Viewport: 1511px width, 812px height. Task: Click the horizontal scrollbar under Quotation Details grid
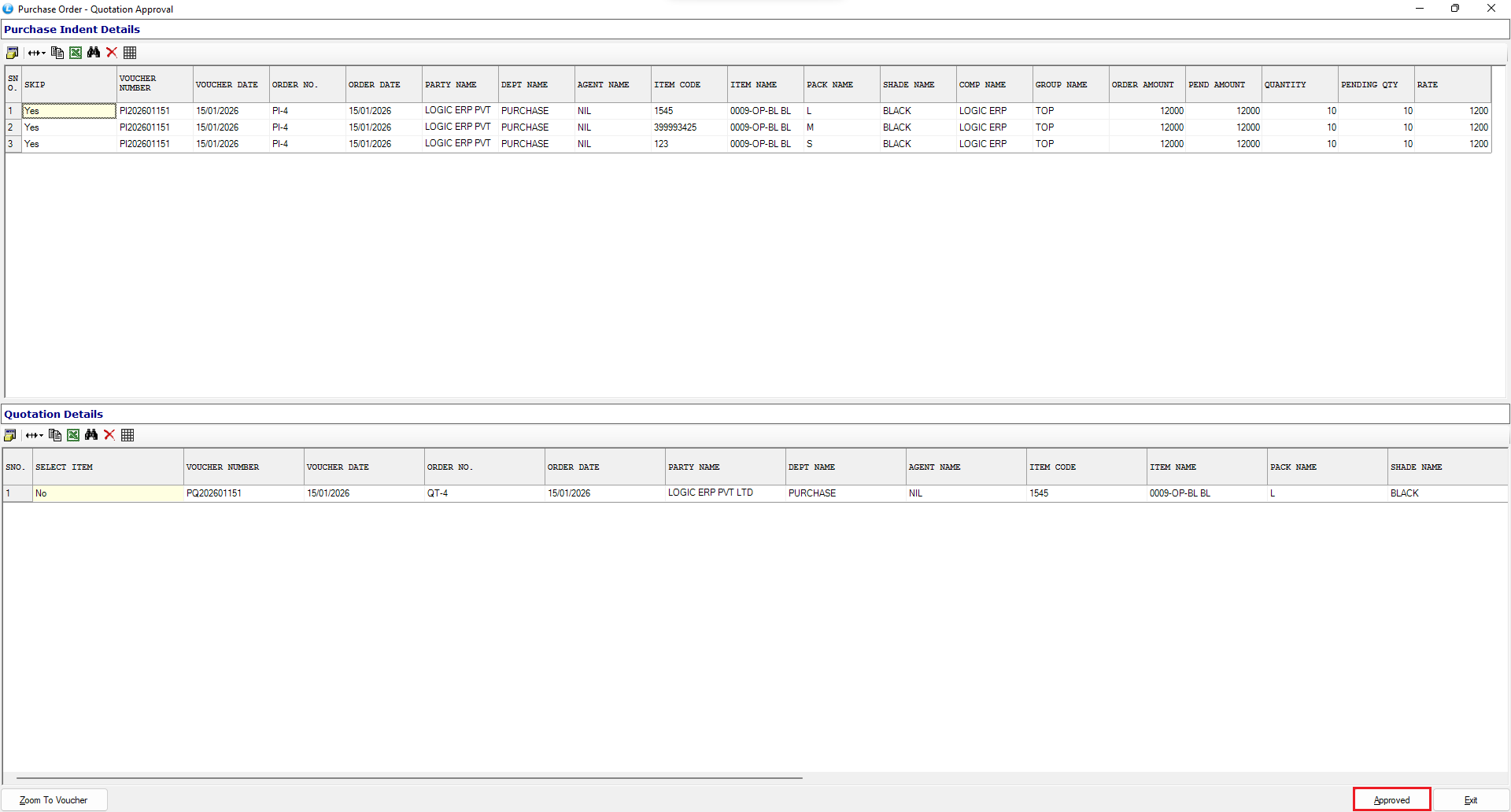click(409, 778)
